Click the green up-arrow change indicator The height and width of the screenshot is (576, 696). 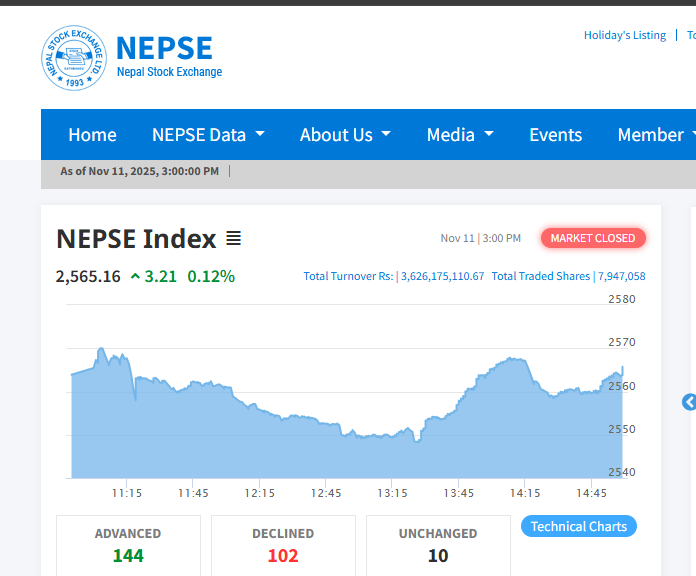point(136,276)
